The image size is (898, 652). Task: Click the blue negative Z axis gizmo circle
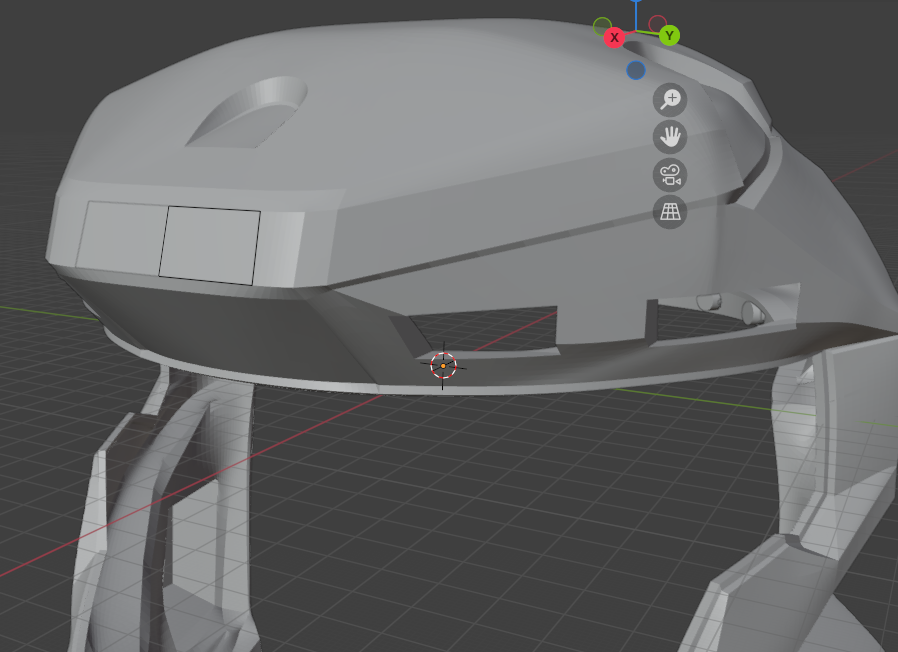[x=636, y=70]
